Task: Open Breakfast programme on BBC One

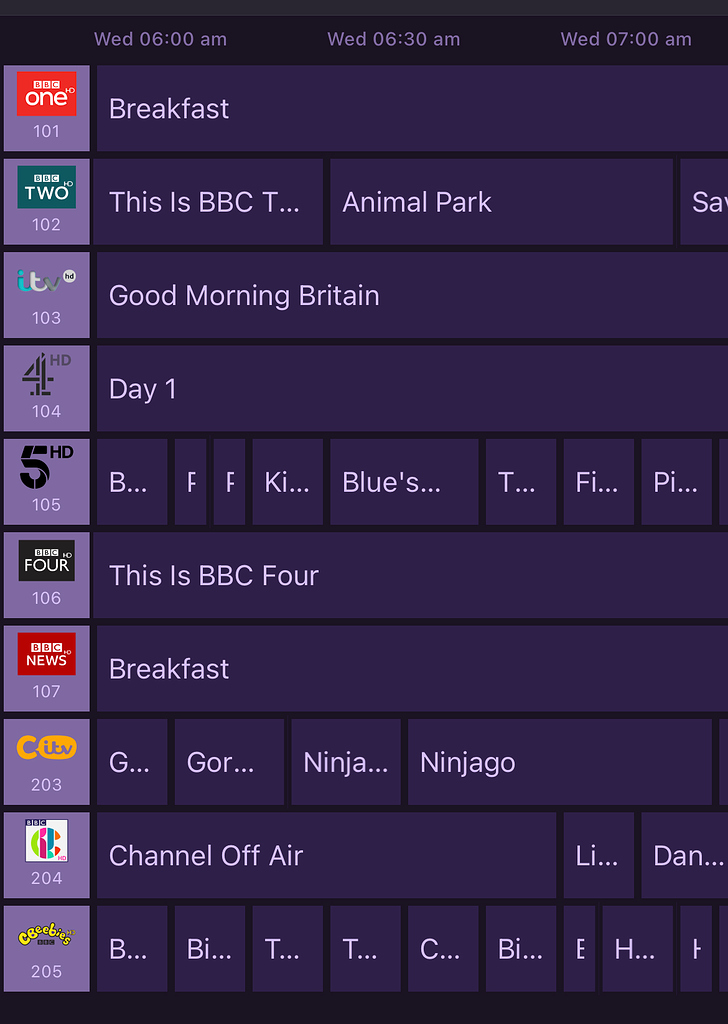Action: pyautogui.click(x=412, y=108)
